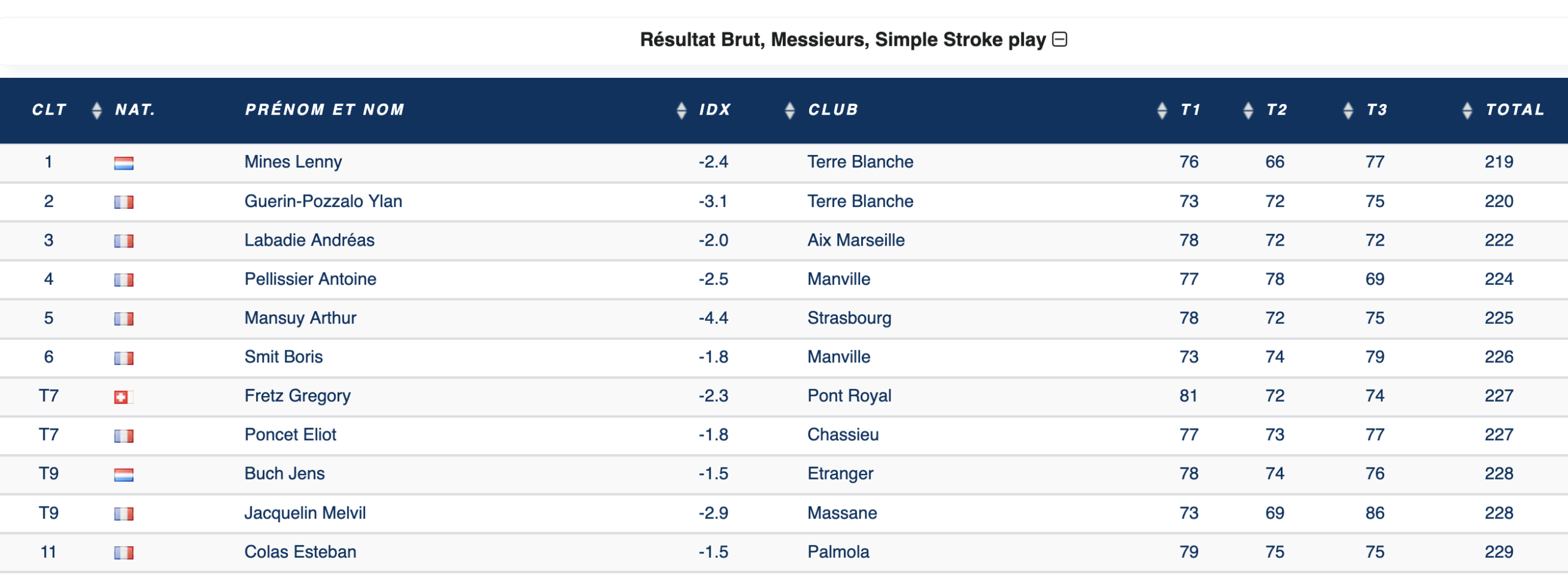This screenshot has width=1568, height=578.
Task: Sort by Prénom et Nom arrows
Action: pos(681,110)
